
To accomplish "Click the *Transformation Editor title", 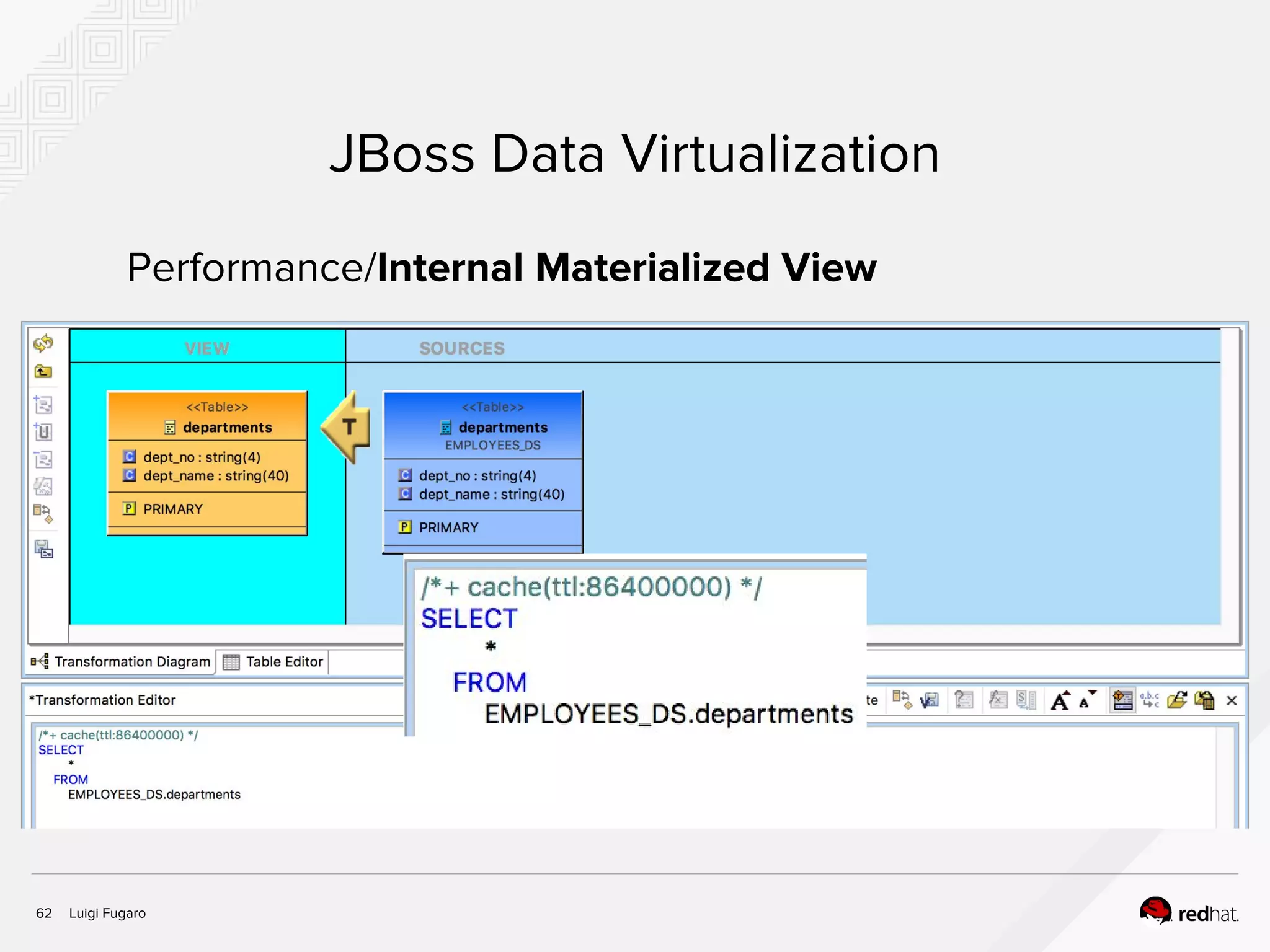I will [x=102, y=700].
